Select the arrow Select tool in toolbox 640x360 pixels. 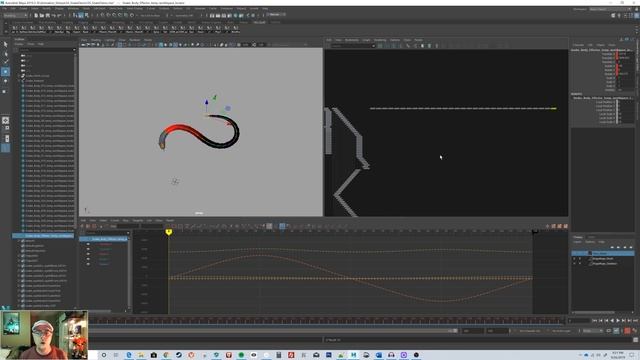tap(5, 44)
